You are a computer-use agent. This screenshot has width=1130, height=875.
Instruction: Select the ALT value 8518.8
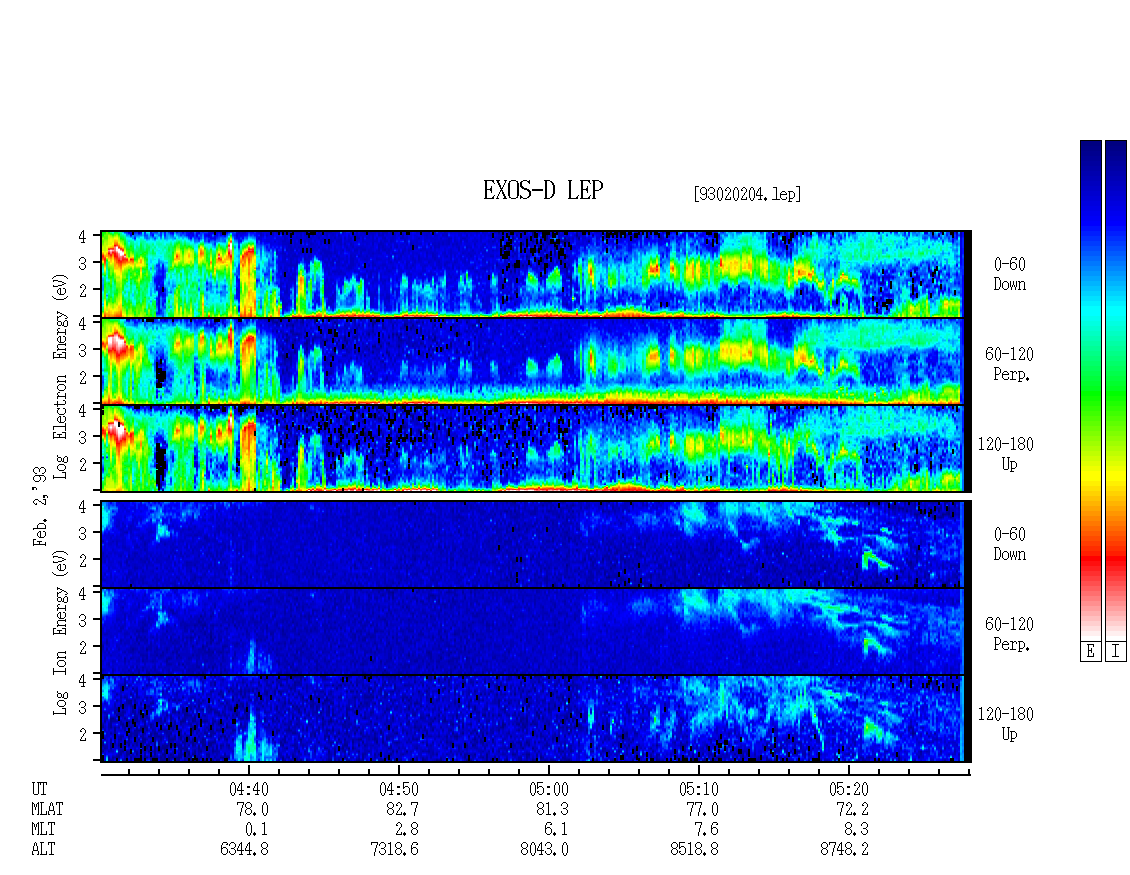pos(694,850)
